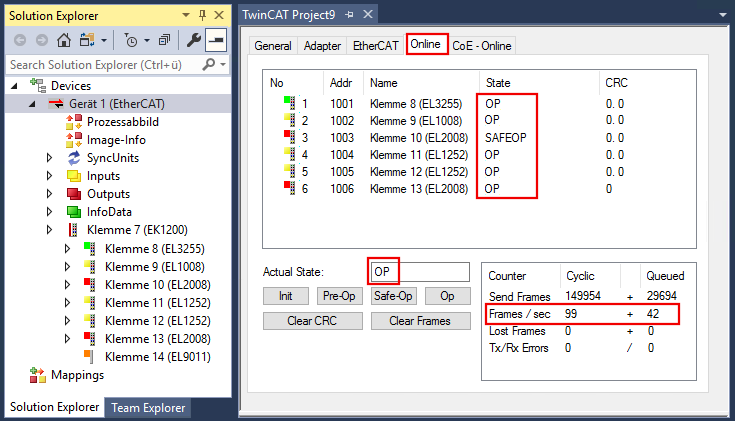Click the Klemme 7 (EK1200) coupler icon
The image size is (736, 422).
tap(73, 230)
